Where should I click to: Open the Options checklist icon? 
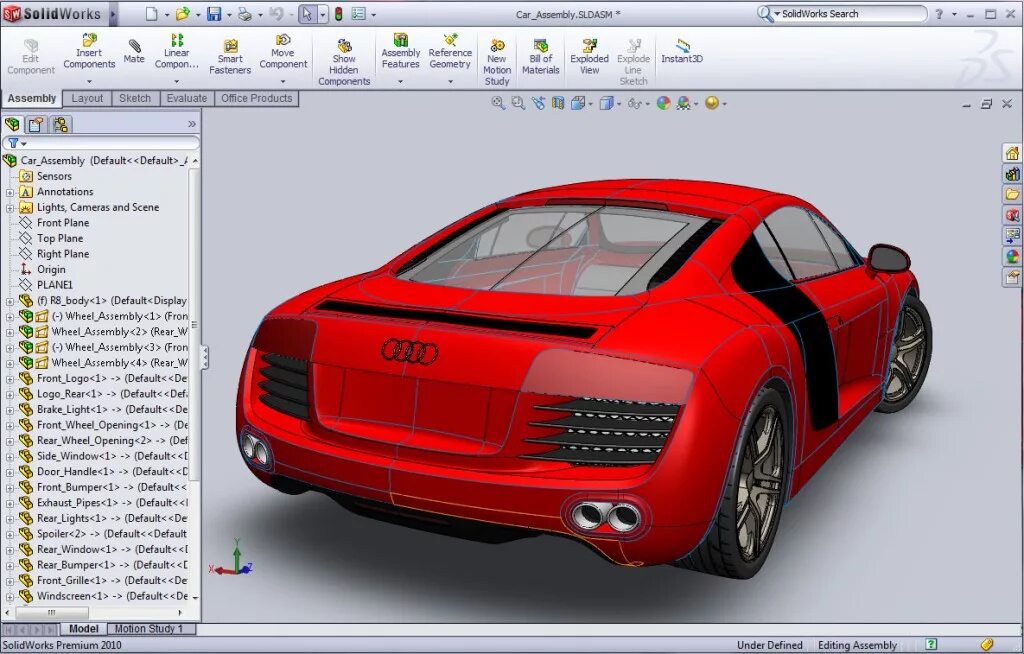pos(359,14)
